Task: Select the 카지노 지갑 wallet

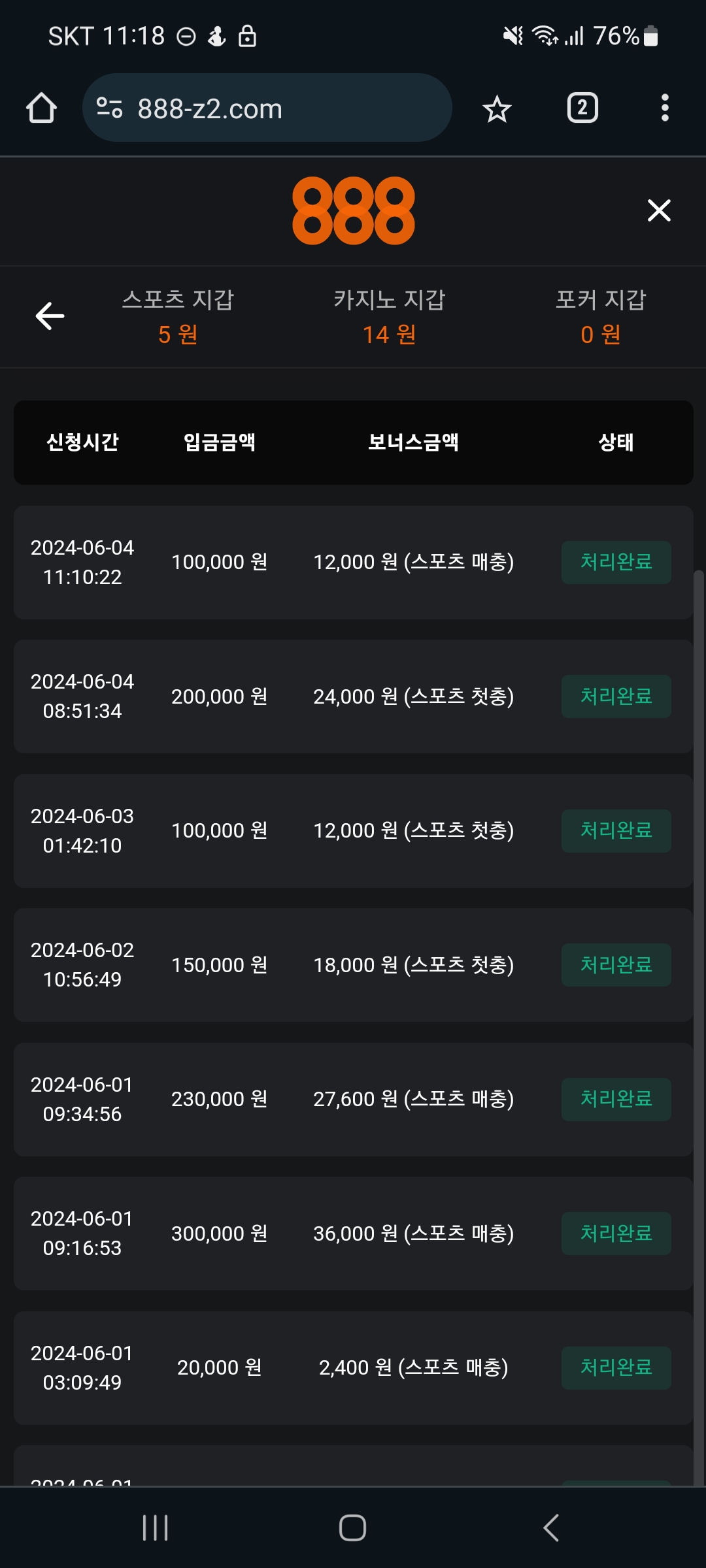Action: click(x=390, y=317)
